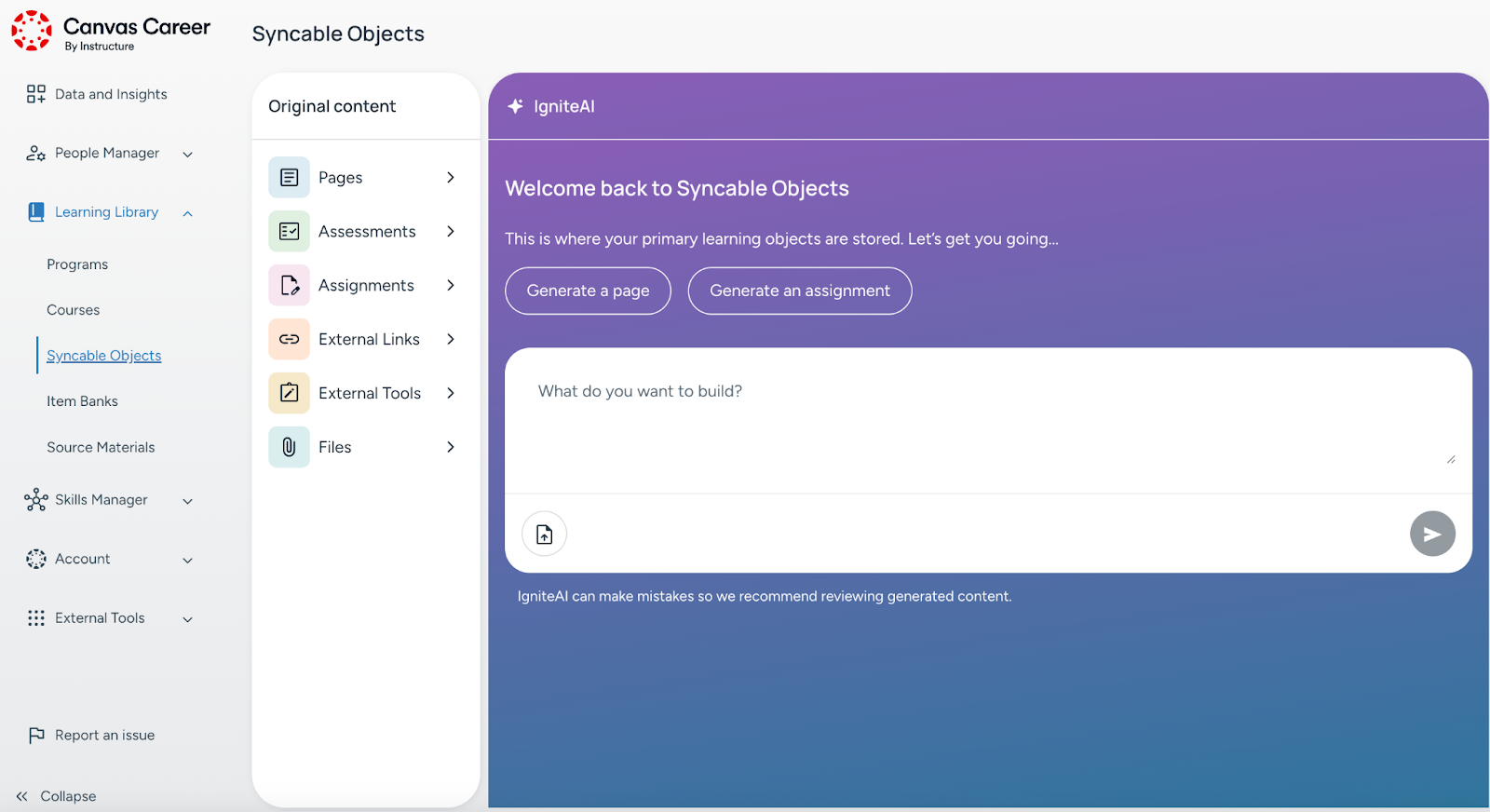Image resolution: width=1490 pixels, height=812 pixels.
Task: Click the Data and Insights dashboard icon
Action: [x=35, y=93]
